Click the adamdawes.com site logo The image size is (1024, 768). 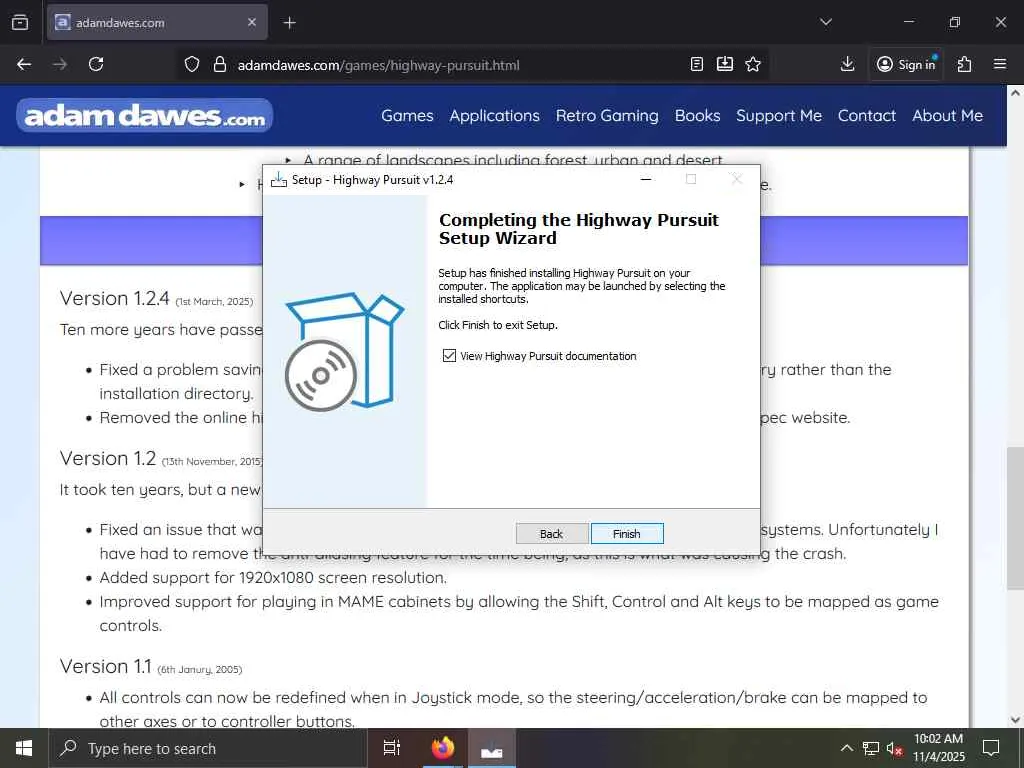click(x=144, y=116)
